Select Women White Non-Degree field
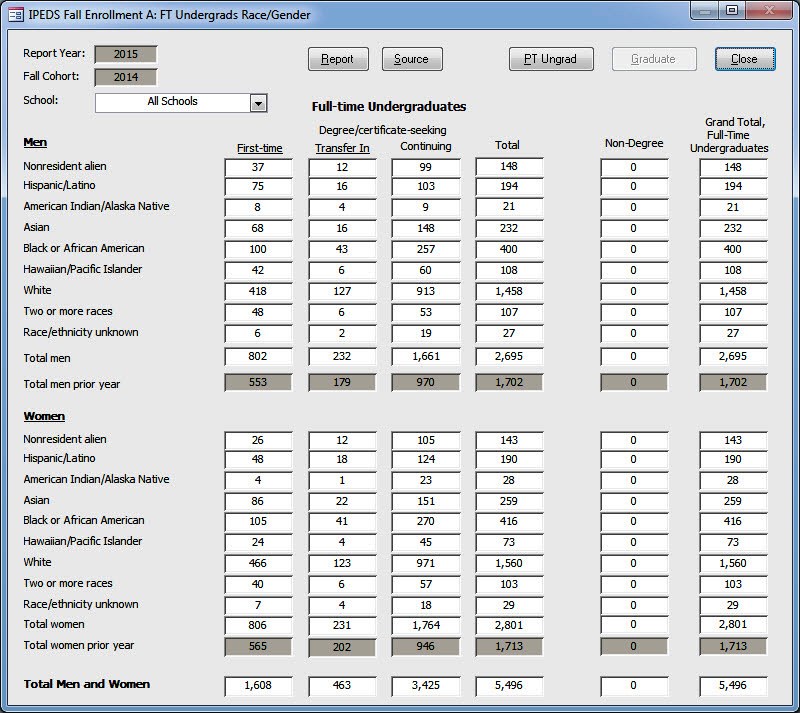 (634, 563)
